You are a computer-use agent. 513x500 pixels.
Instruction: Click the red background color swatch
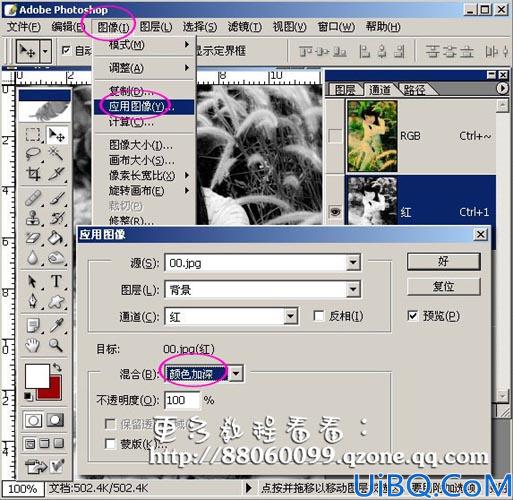tap(55, 394)
